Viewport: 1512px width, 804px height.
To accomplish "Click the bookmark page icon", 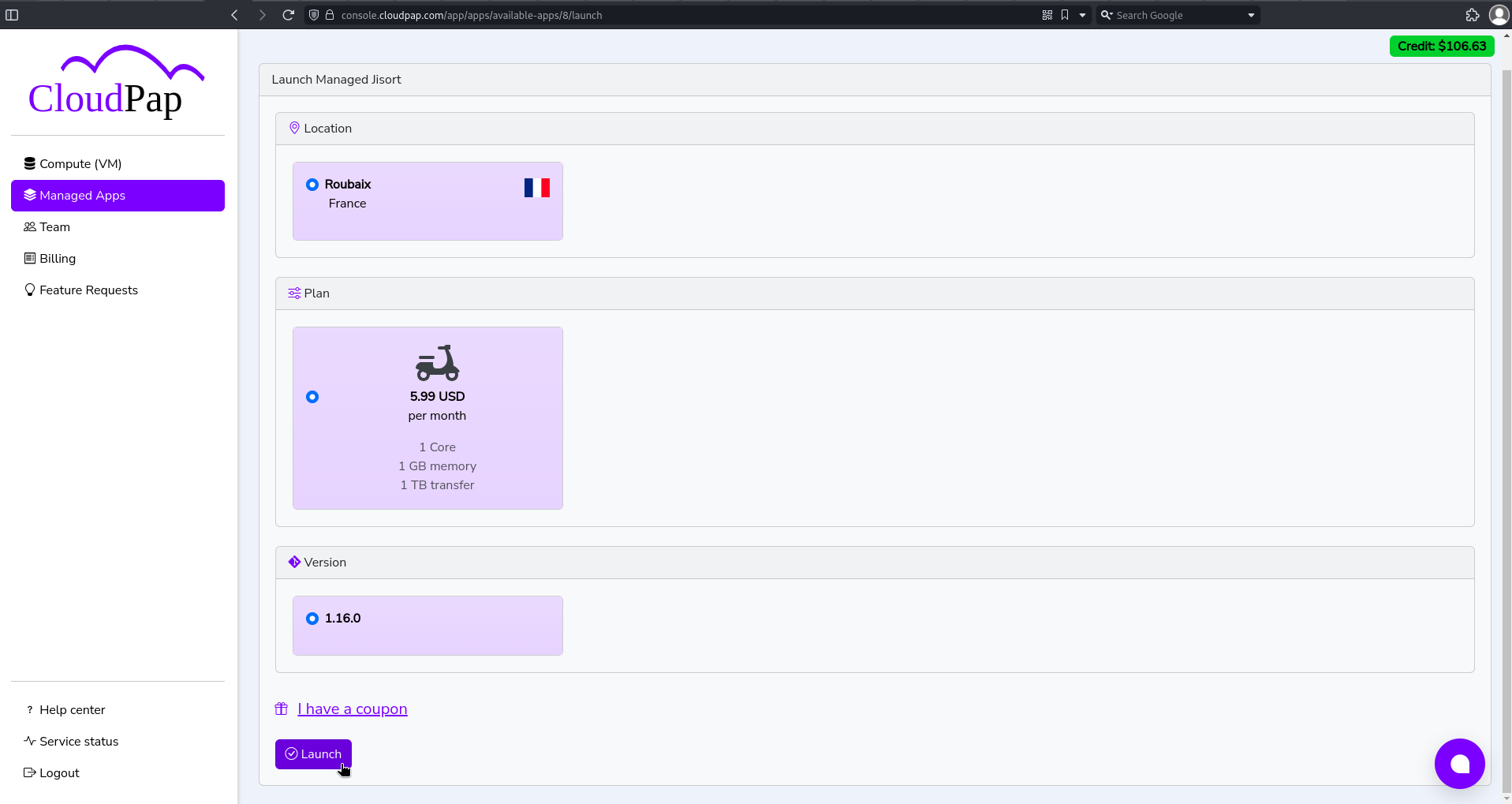I will coord(1065,15).
